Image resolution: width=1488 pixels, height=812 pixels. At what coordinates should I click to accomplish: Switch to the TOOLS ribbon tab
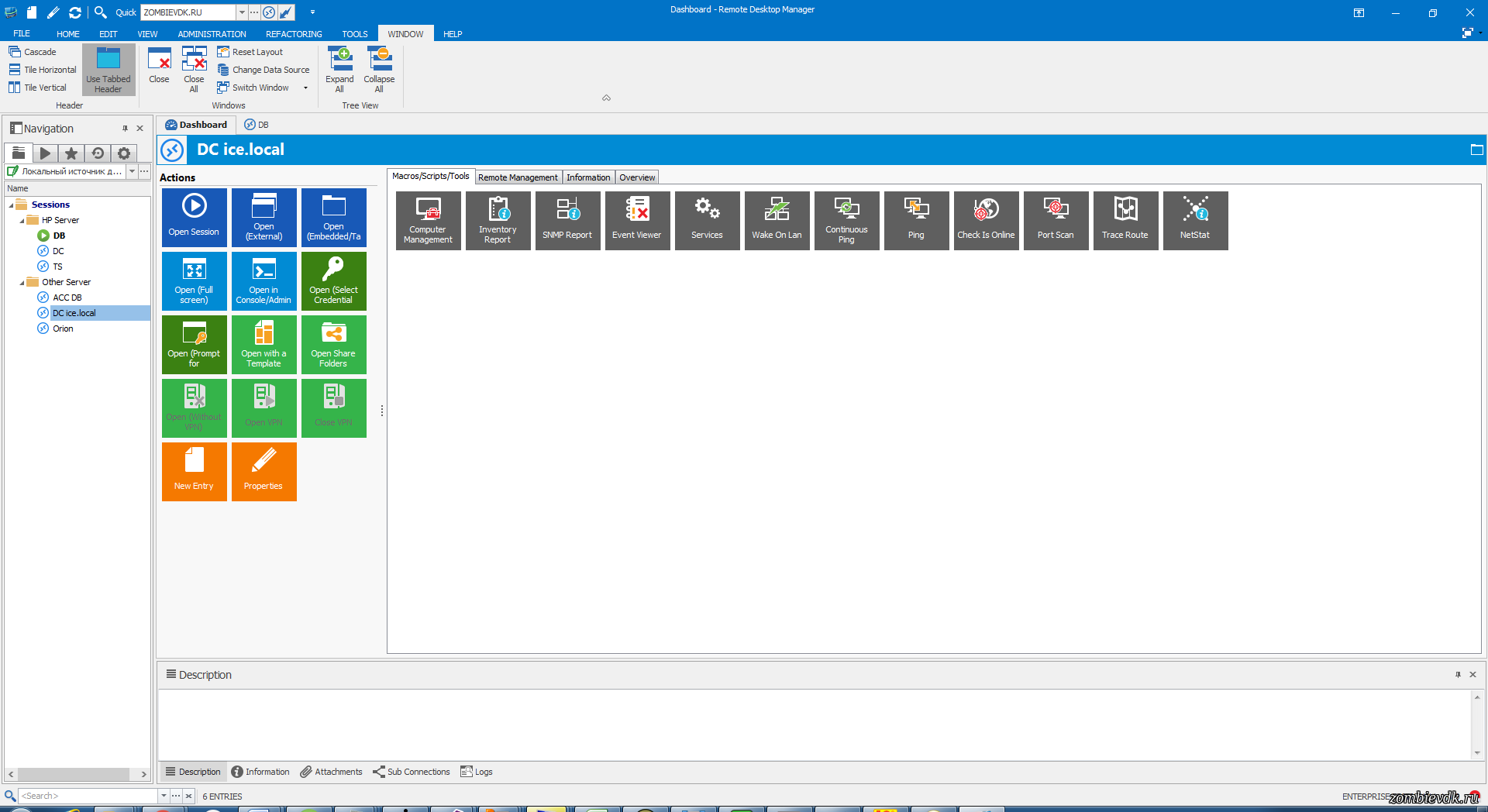[355, 34]
